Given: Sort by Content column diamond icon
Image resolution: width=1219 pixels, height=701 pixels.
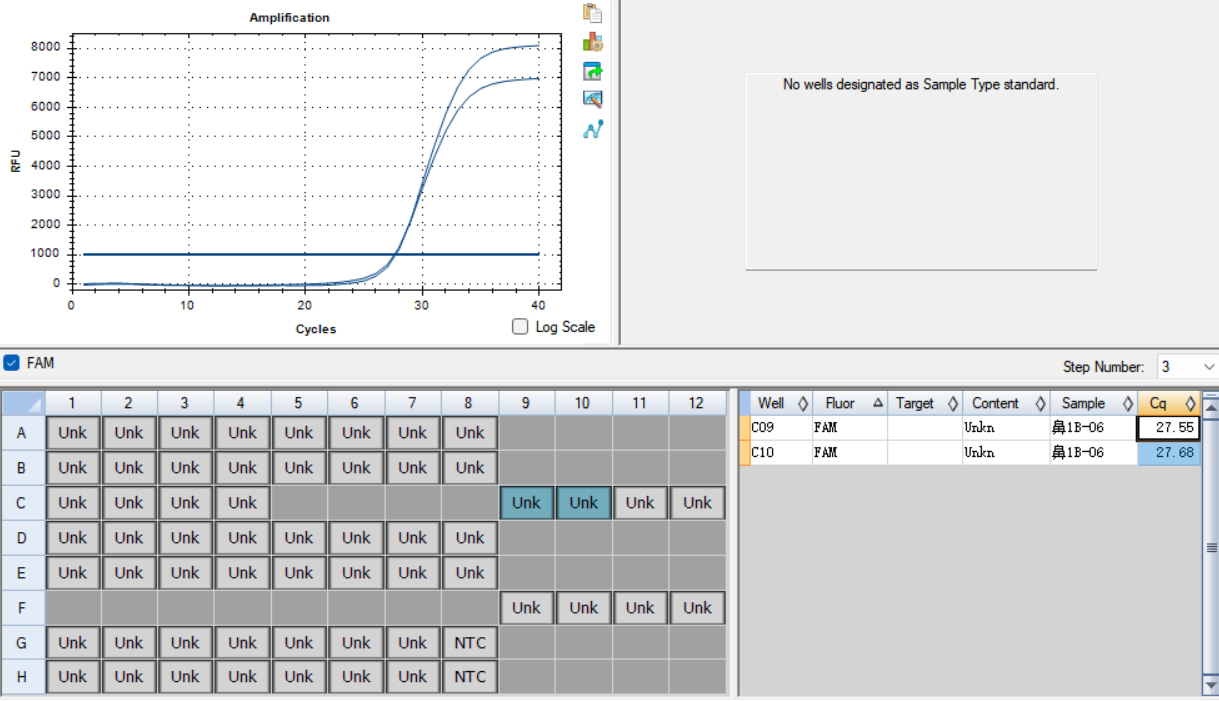Looking at the screenshot, I should point(1039,404).
